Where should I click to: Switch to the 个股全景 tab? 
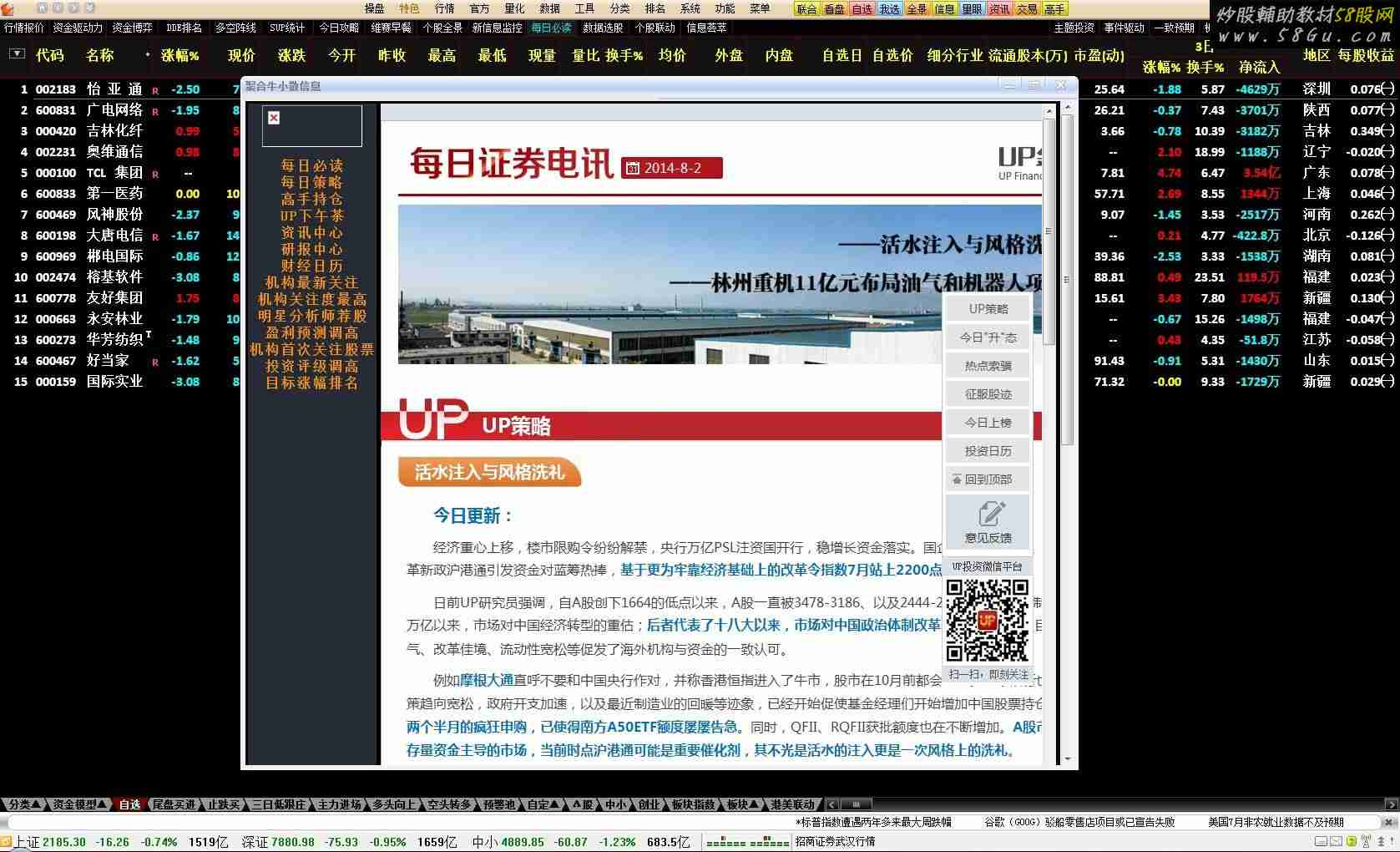point(442,28)
